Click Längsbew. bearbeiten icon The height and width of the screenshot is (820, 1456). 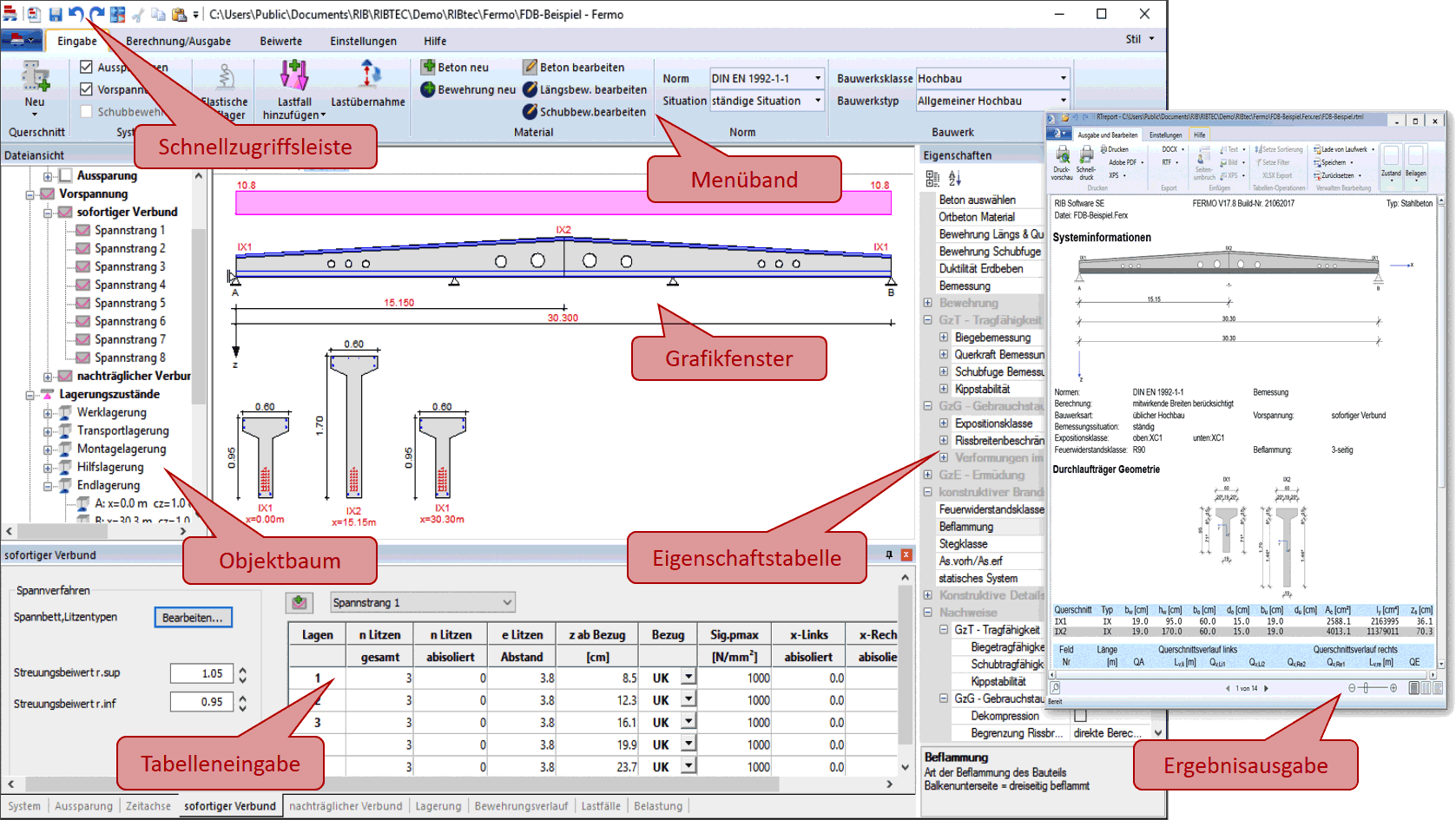coord(530,89)
